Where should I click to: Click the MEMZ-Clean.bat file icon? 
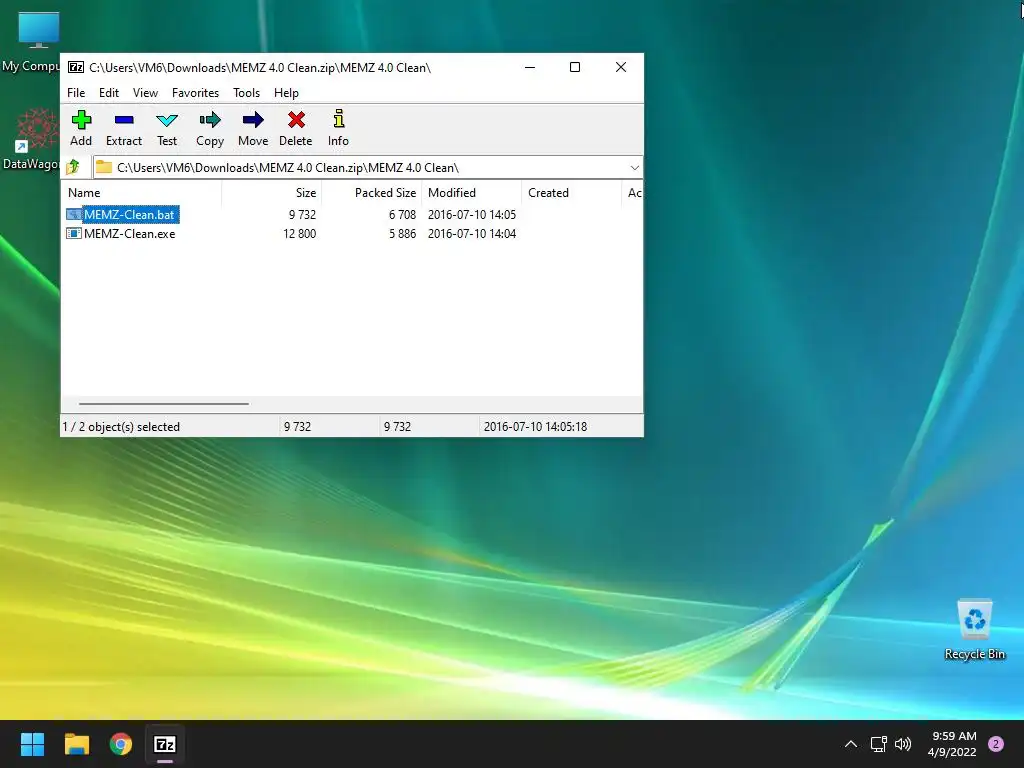click(x=74, y=214)
